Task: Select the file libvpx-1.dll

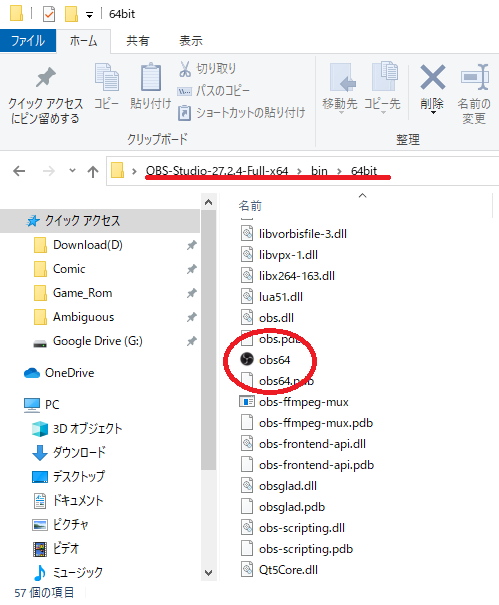Action: (x=279, y=255)
